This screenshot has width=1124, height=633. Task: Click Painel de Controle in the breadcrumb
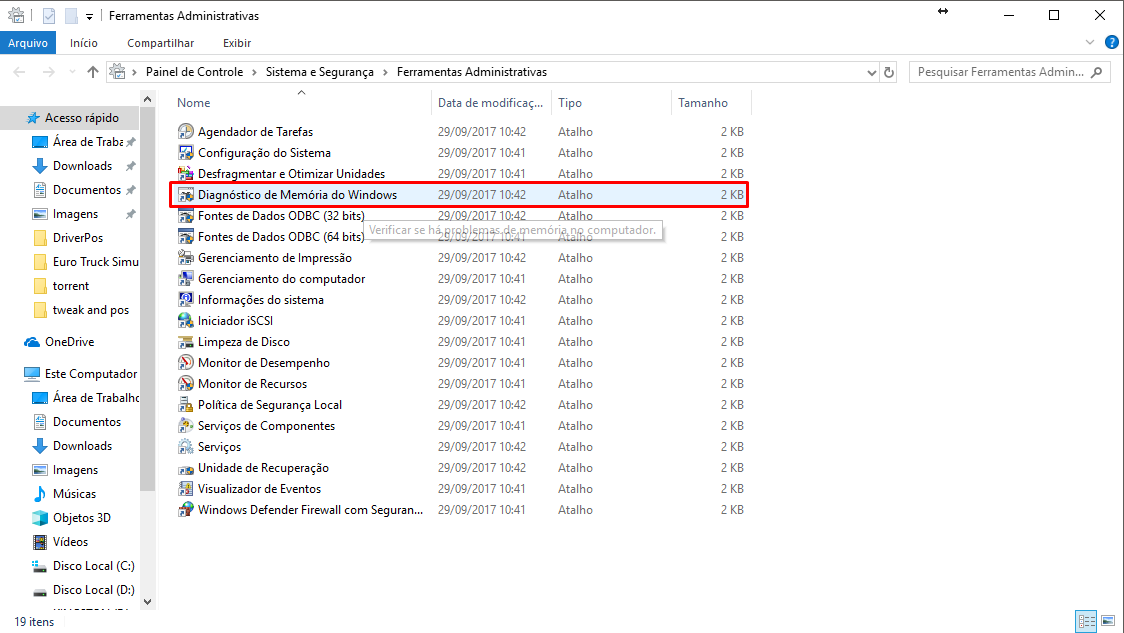(x=194, y=72)
